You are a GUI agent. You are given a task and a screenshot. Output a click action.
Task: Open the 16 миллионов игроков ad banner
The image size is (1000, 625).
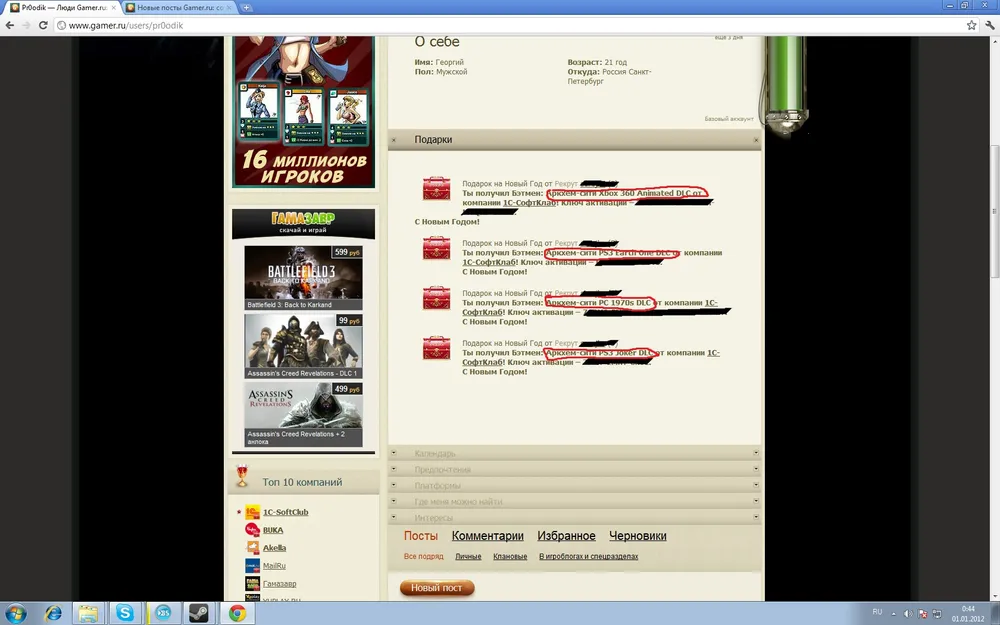pos(304,112)
